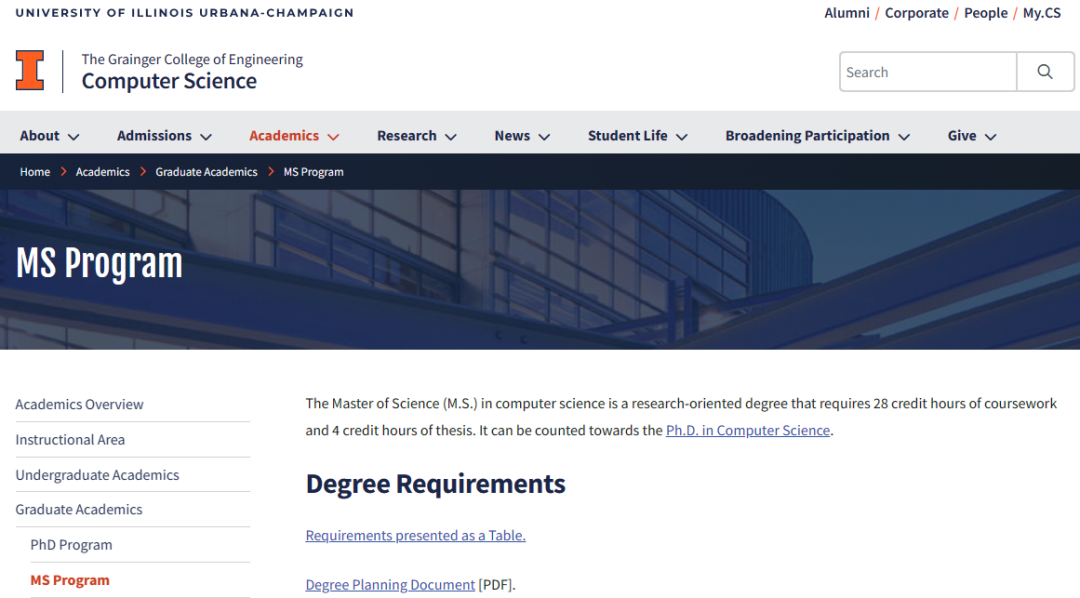Open Instructional Area in the sidebar

coord(70,440)
